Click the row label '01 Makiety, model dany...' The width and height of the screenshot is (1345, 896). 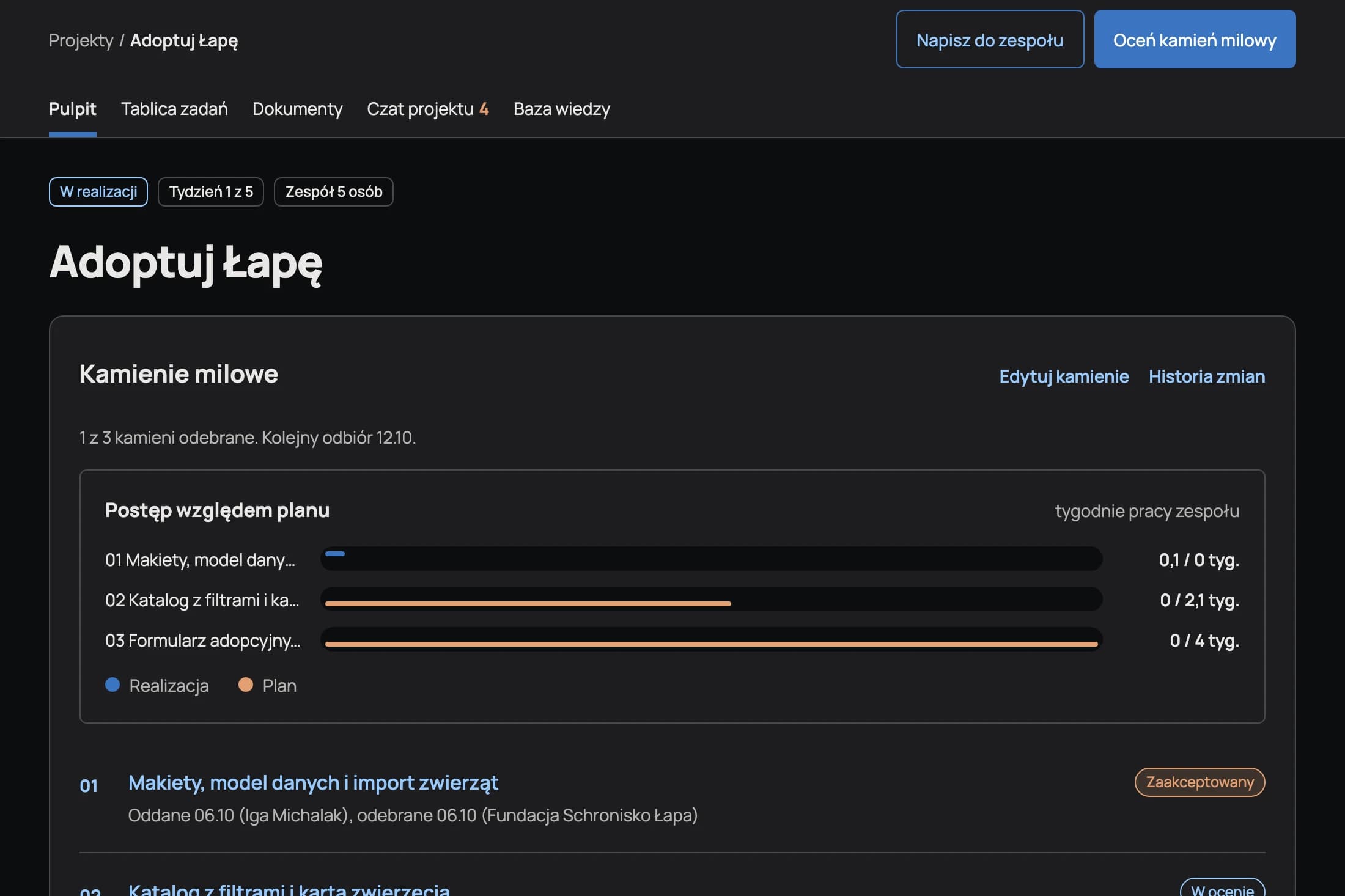point(200,560)
